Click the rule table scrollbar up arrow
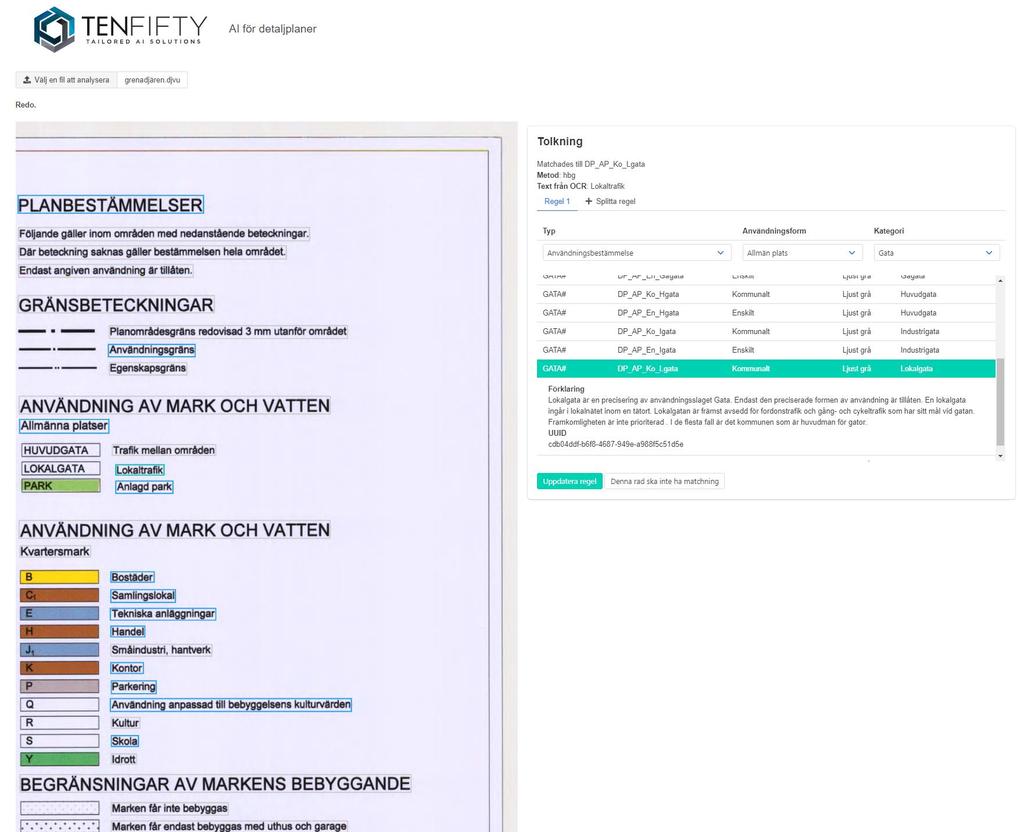This screenshot has width=1024, height=832. coord(1000,280)
